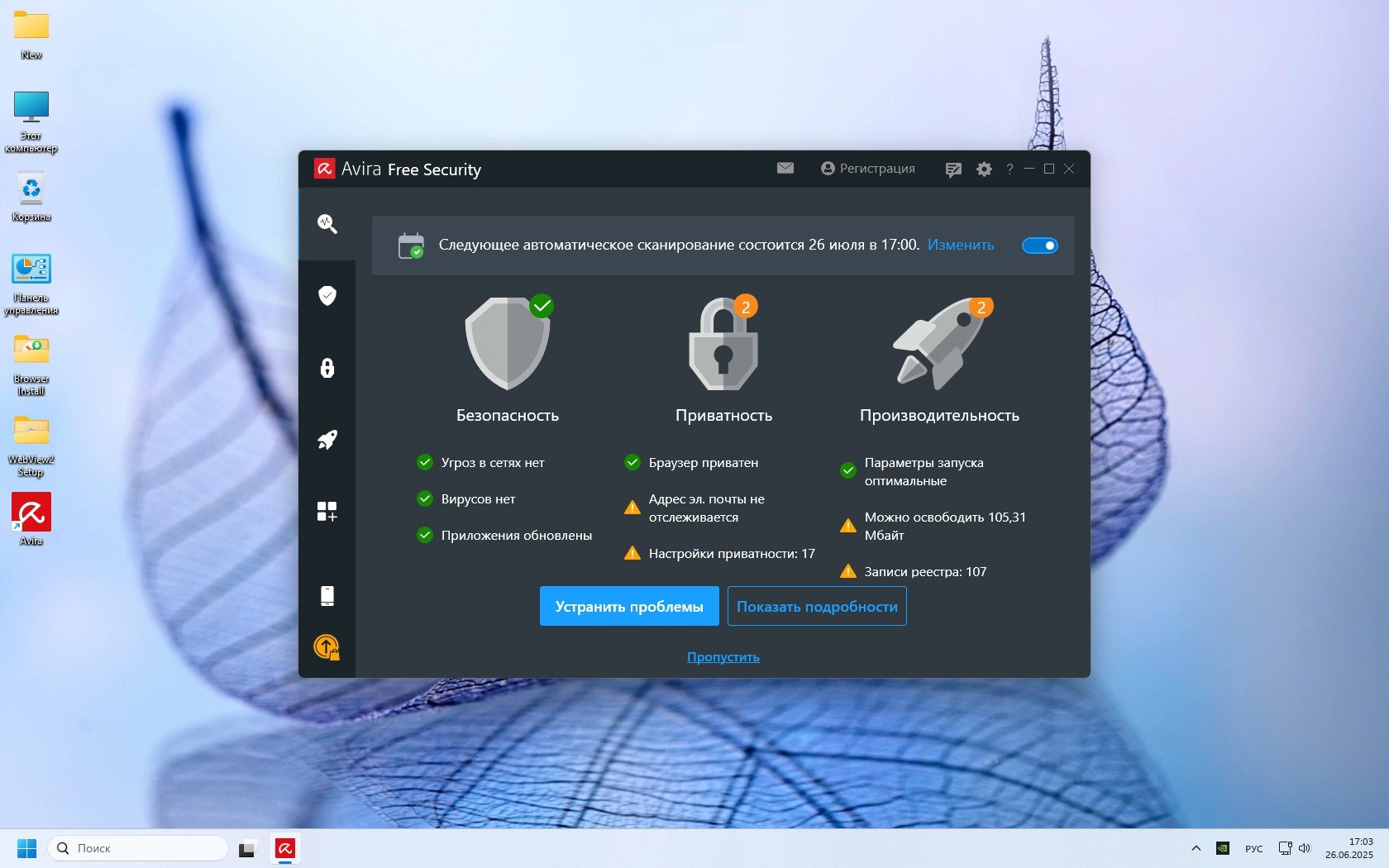Show hidden tray icons chevron
1389x868 pixels.
click(1196, 848)
